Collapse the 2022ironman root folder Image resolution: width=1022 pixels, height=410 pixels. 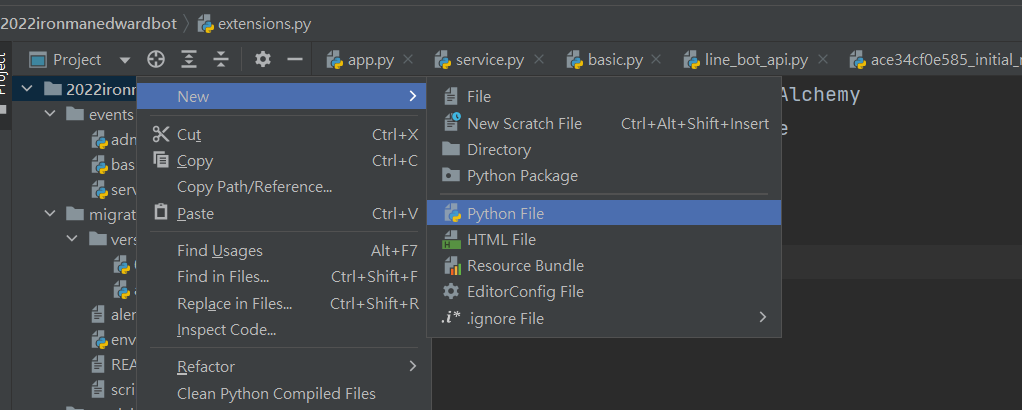[x=26, y=89]
